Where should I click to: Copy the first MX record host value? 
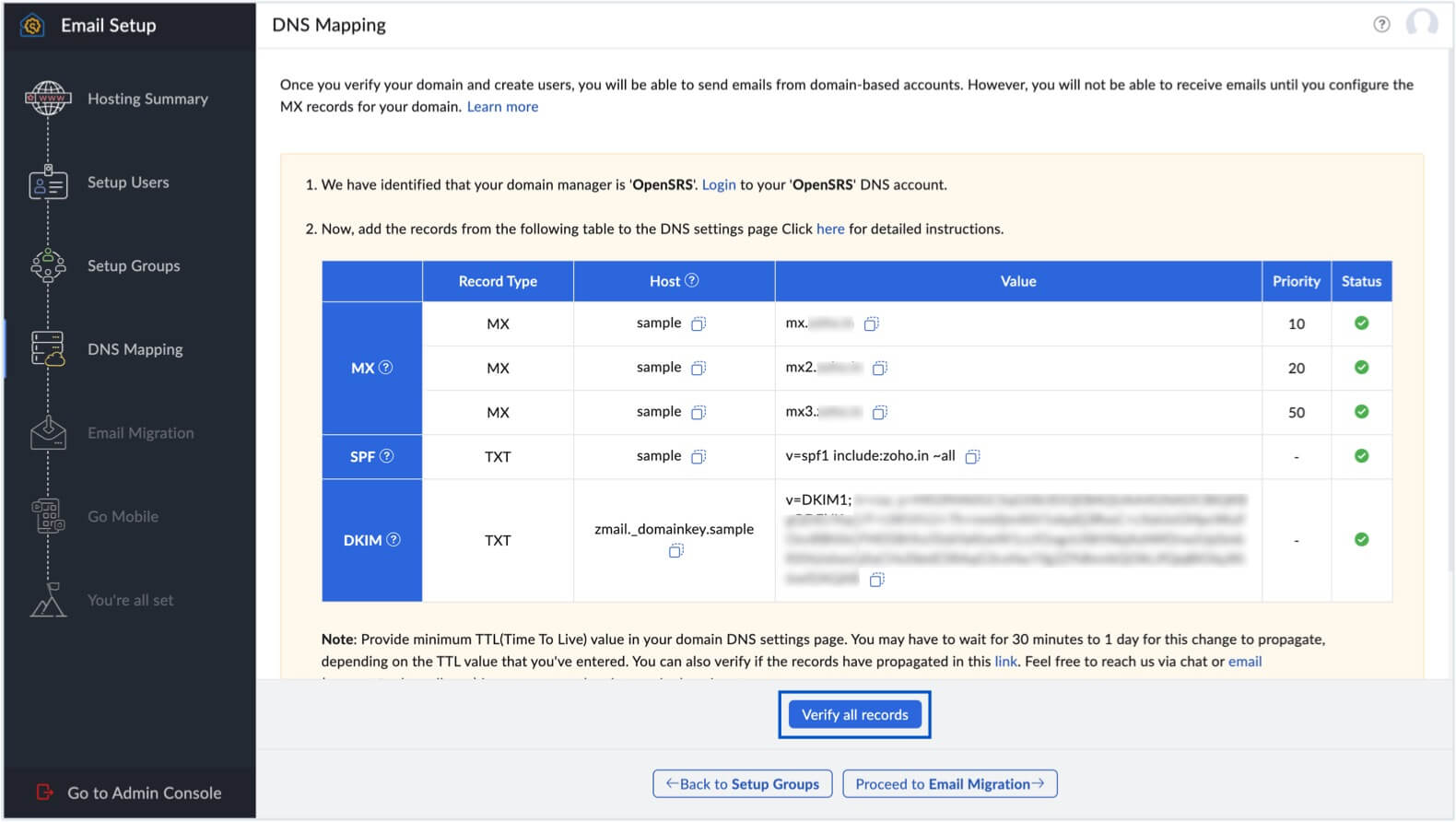click(699, 323)
